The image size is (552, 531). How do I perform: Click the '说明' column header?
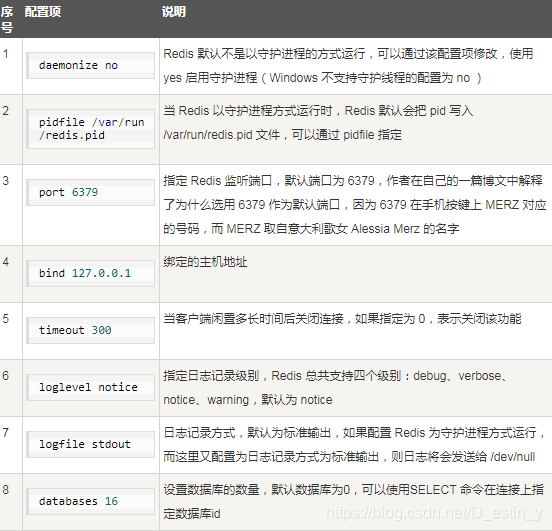pos(174,12)
